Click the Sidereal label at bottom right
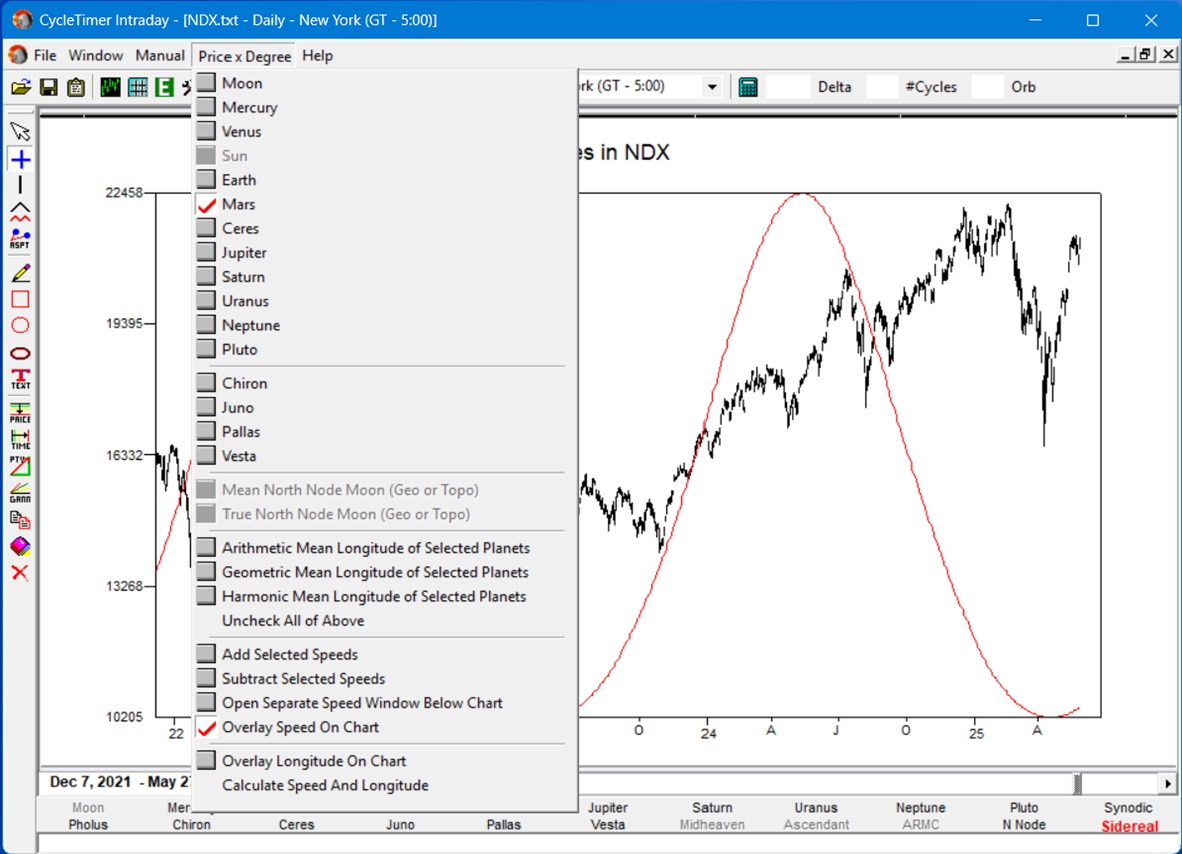1182x854 pixels. click(x=1129, y=826)
